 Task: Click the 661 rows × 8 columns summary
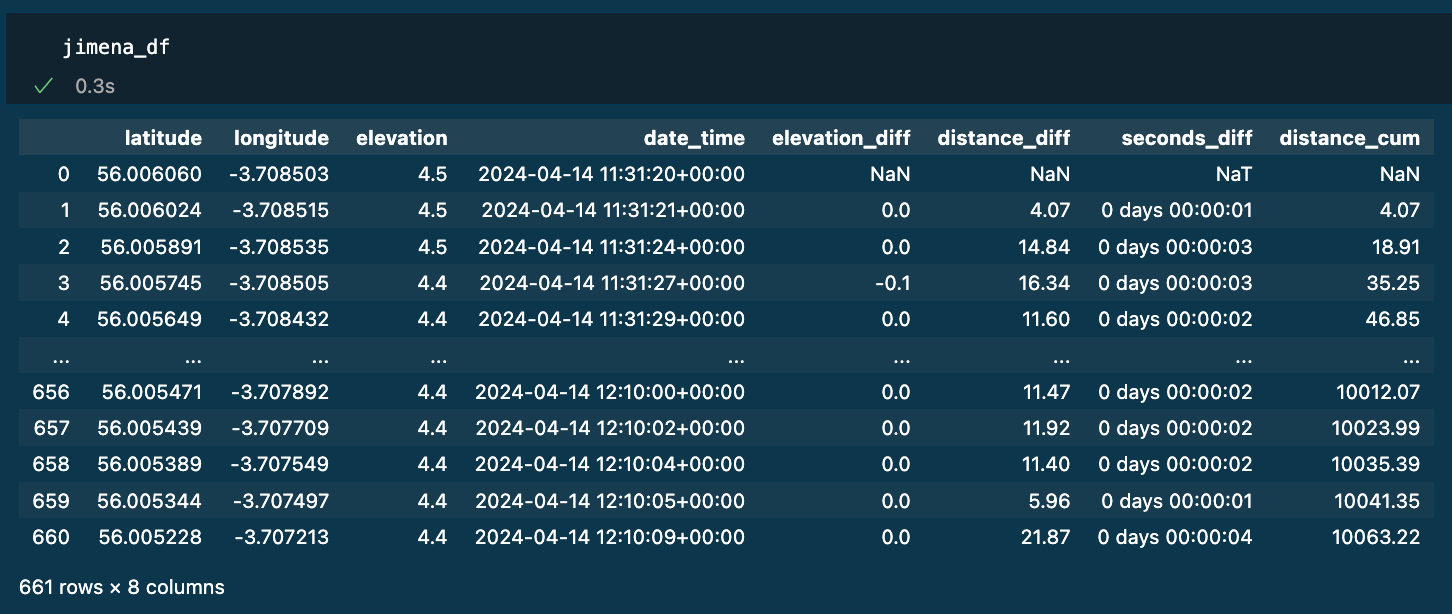tap(122, 587)
